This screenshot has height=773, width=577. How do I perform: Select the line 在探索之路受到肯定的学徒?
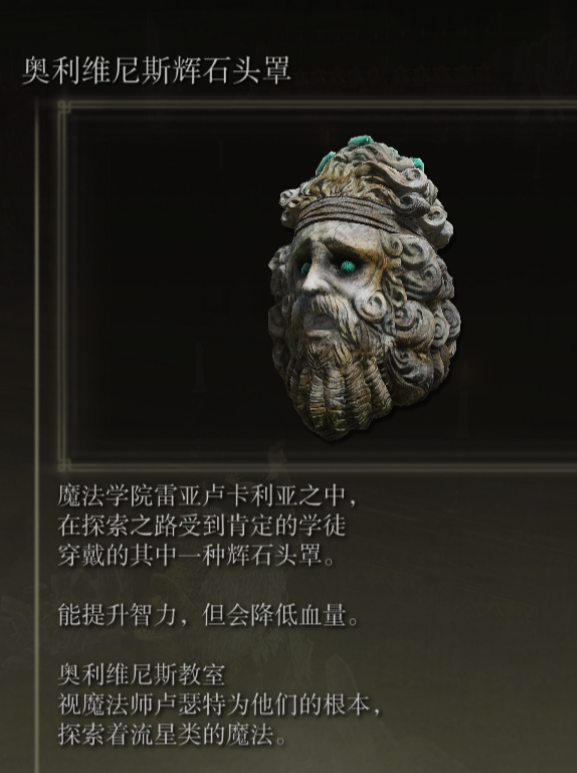pos(202,526)
